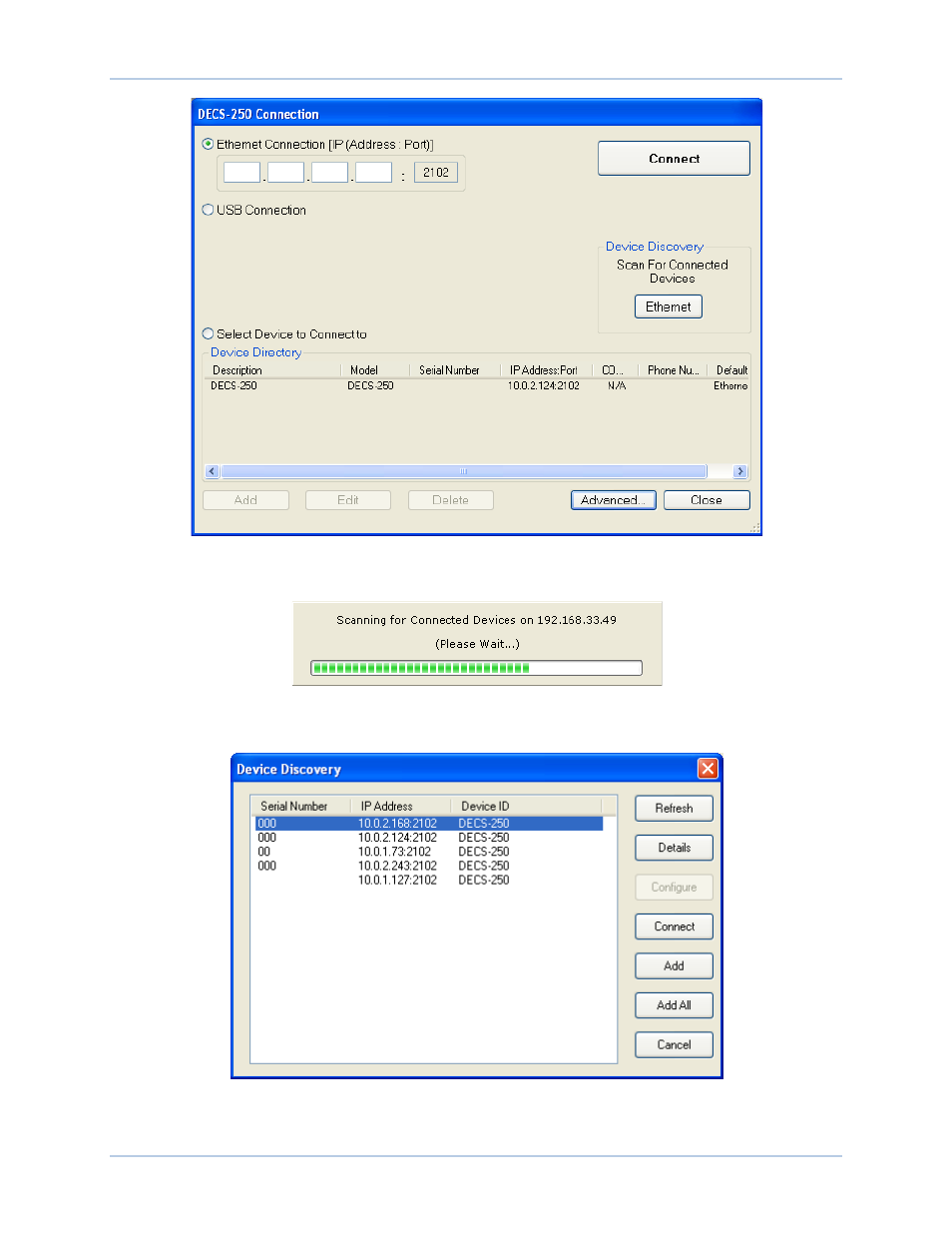Select the highlighted 10.0.2.168:2102 device row
The height and width of the screenshot is (1233, 952).
[x=429, y=824]
